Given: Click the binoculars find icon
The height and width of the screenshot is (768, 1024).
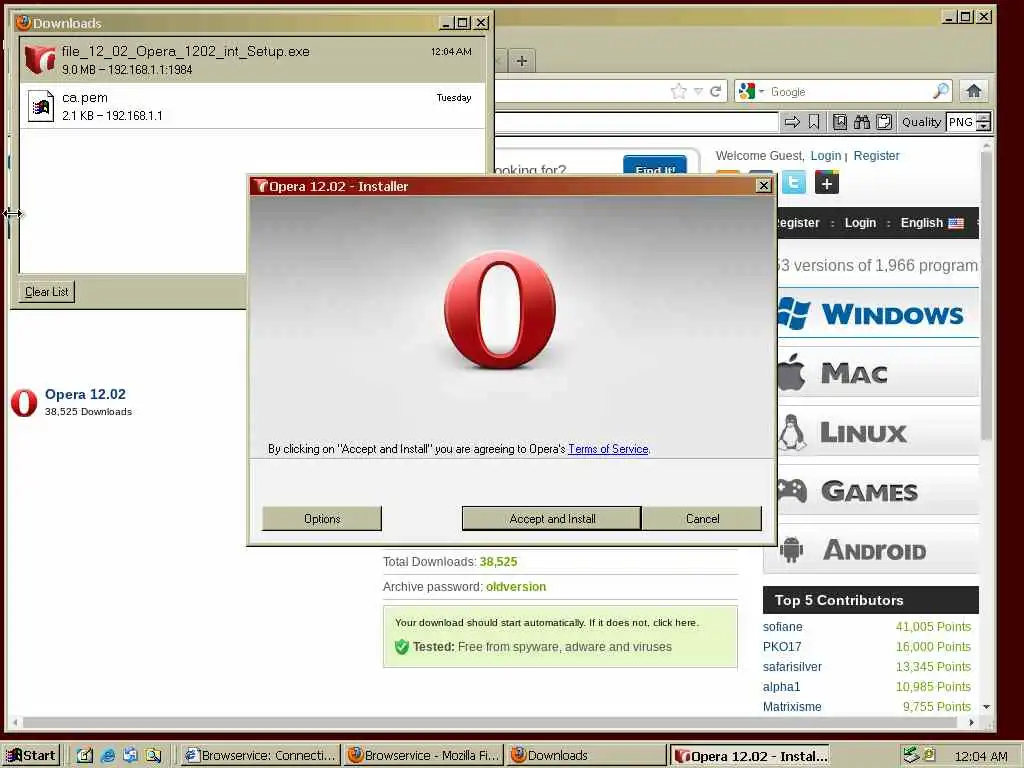Looking at the screenshot, I should coord(862,122).
